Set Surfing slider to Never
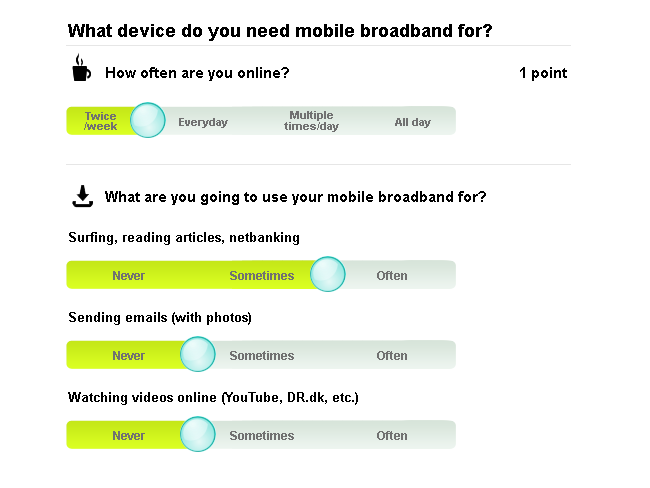The image size is (650, 488). 128,275
